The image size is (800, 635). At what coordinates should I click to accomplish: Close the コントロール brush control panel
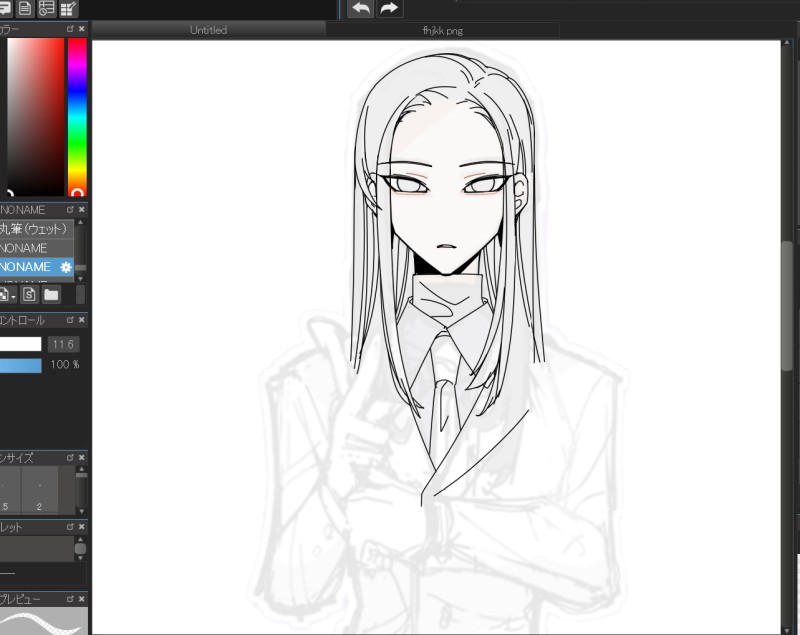pyautogui.click(x=82, y=320)
